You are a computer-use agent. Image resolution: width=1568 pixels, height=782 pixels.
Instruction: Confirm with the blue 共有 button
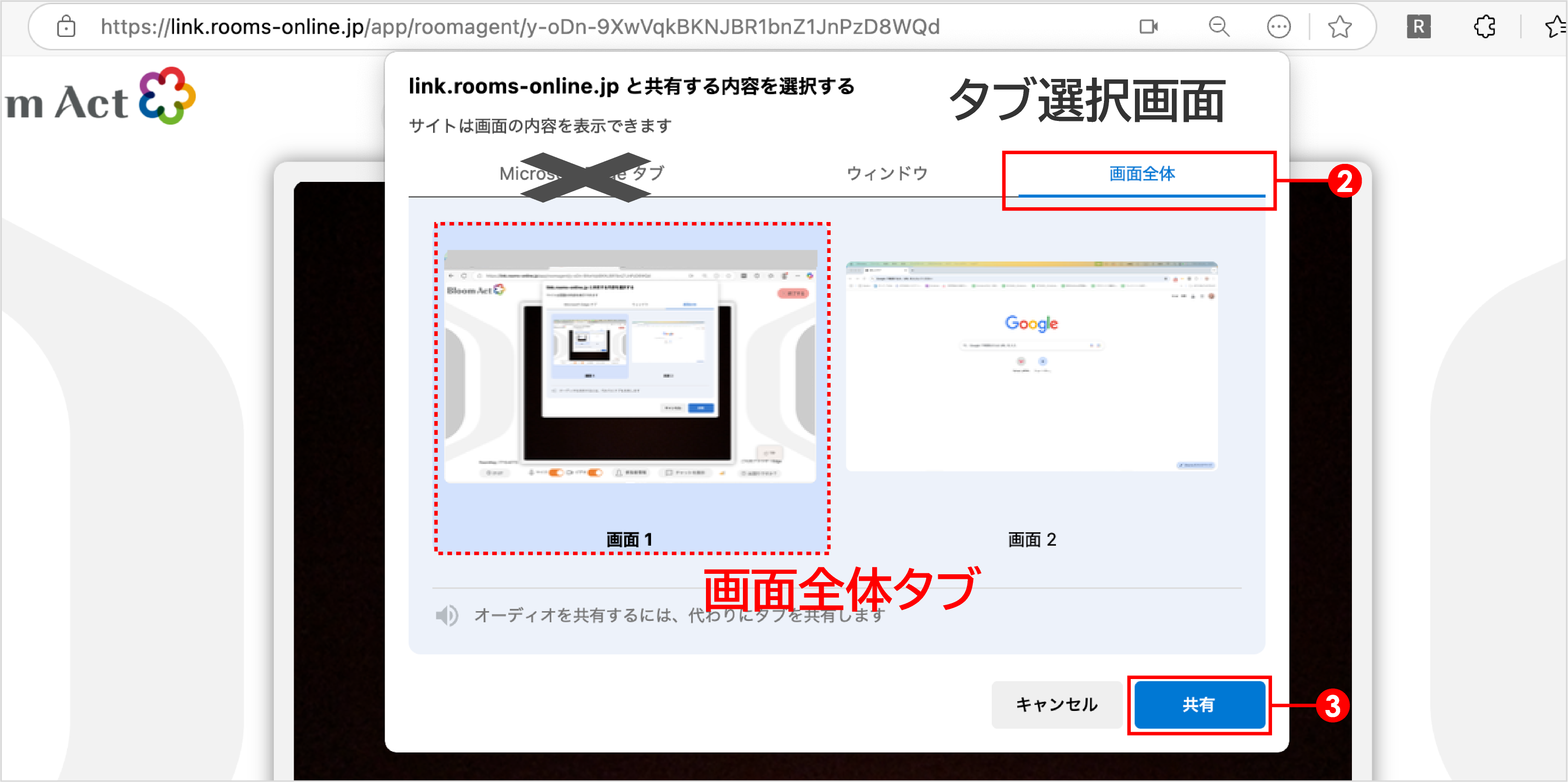1200,705
